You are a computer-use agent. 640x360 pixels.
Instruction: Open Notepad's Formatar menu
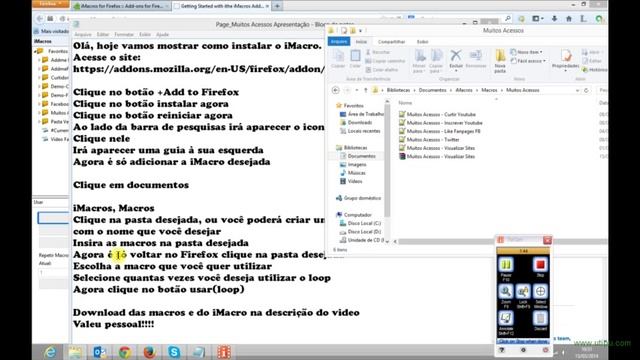click(x=124, y=35)
